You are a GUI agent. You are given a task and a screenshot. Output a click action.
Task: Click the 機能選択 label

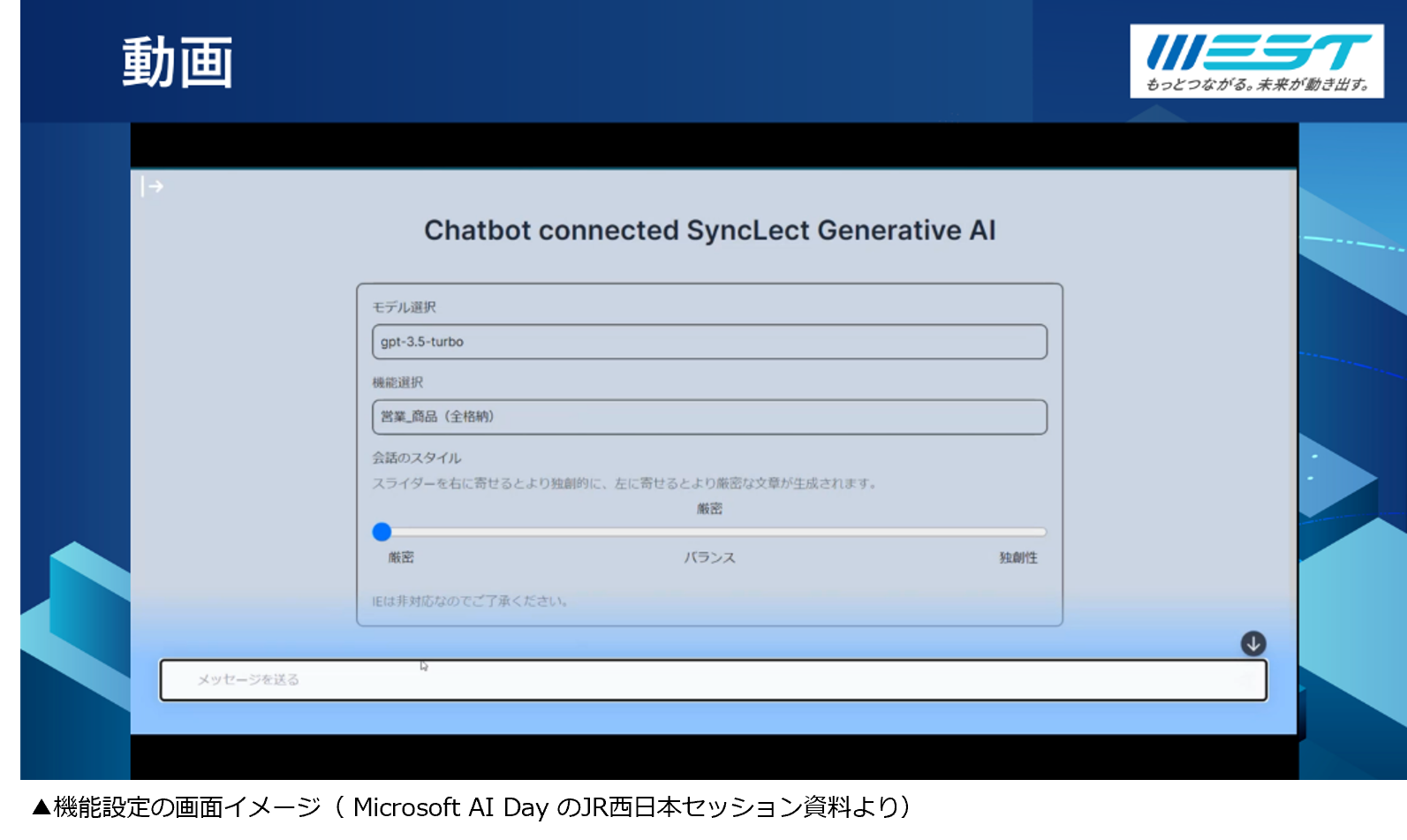click(397, 382)
